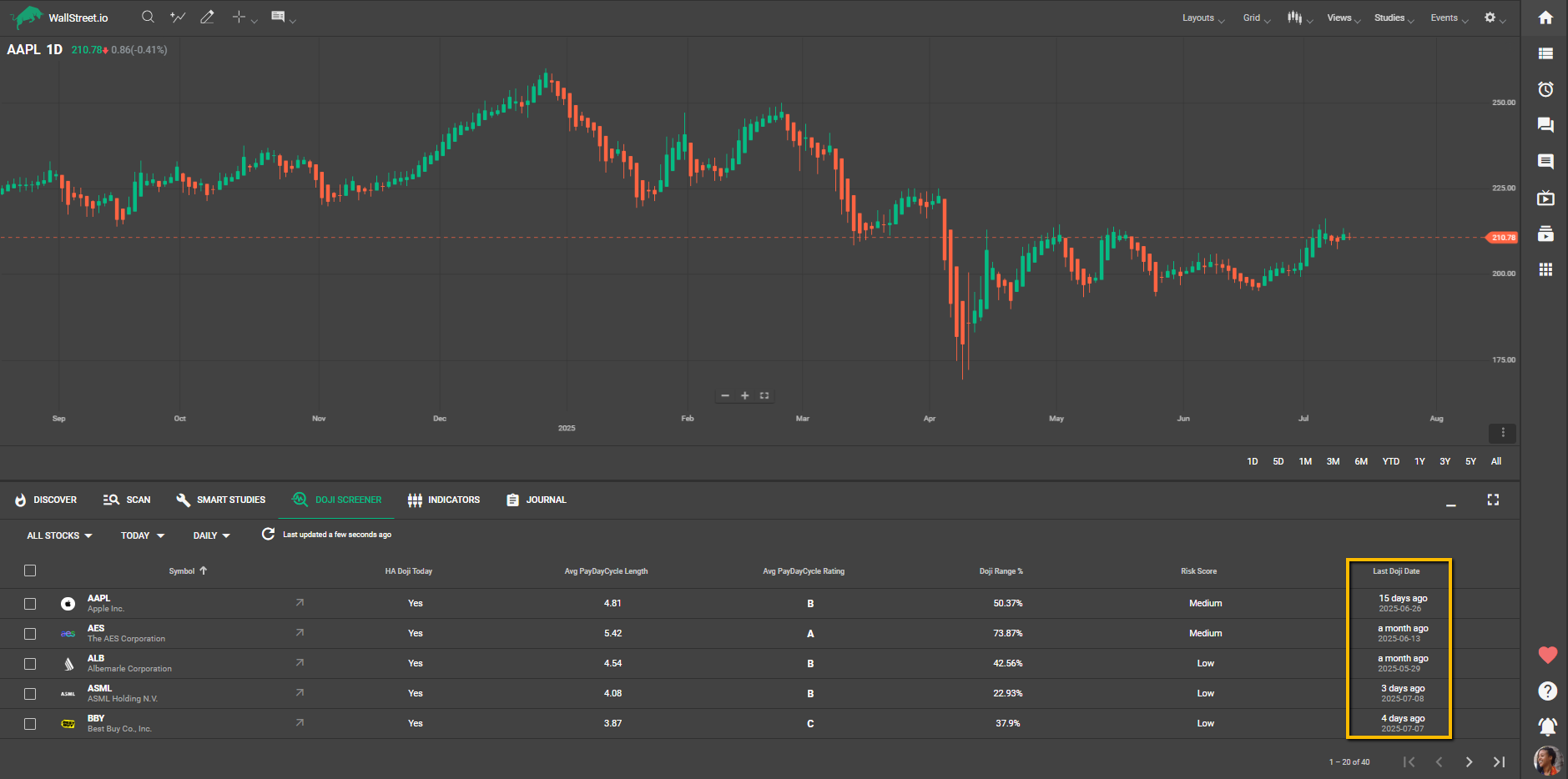Open the live TV icon
The width and height of the screenshot is (1568, 779).
tap(1545, 198)
